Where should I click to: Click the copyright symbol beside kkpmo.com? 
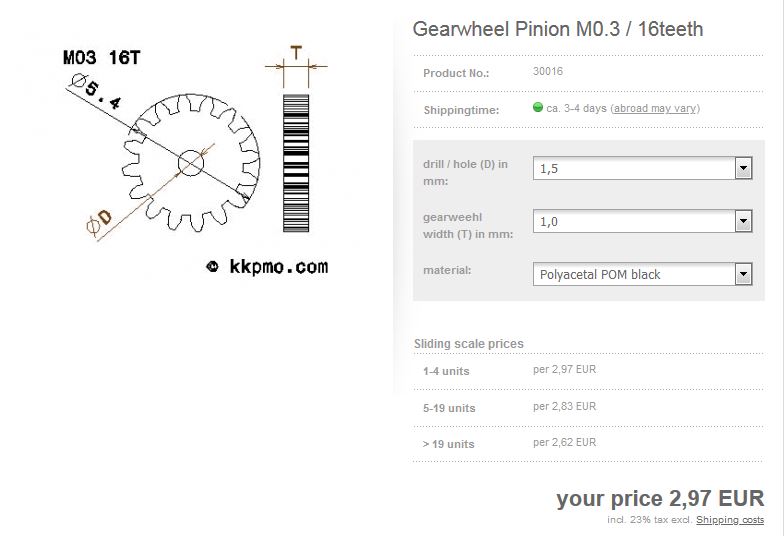212,266
